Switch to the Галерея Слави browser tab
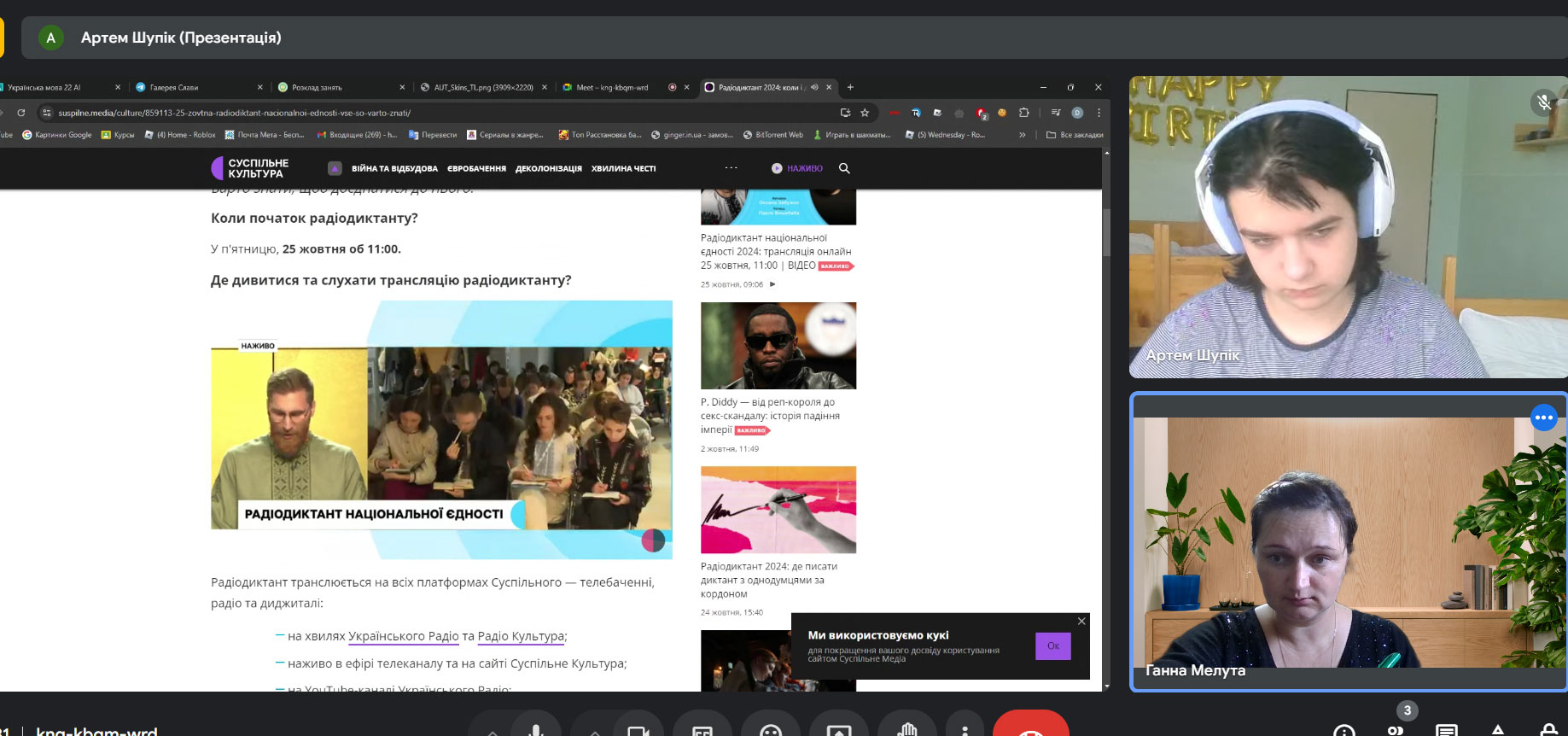This screenshot has height=736, width=1568. 200,87
